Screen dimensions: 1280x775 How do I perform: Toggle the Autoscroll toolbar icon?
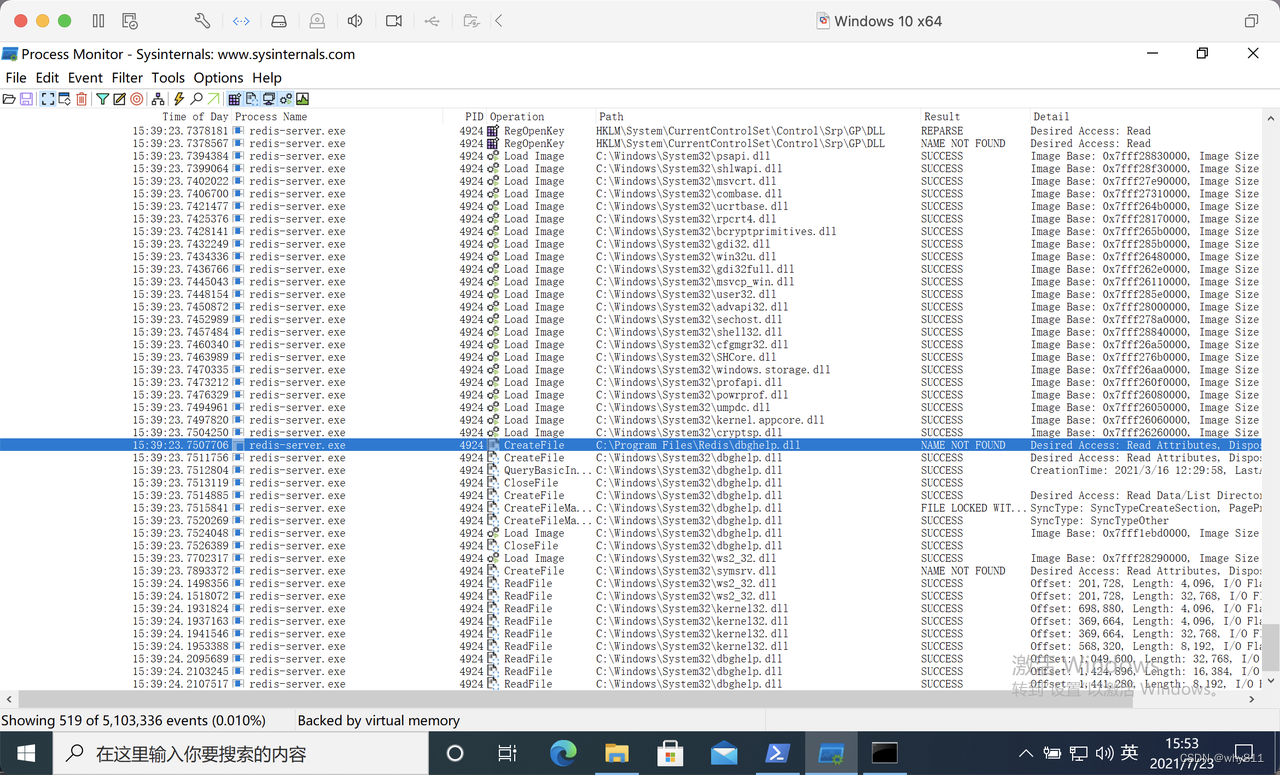pos(64,99)
